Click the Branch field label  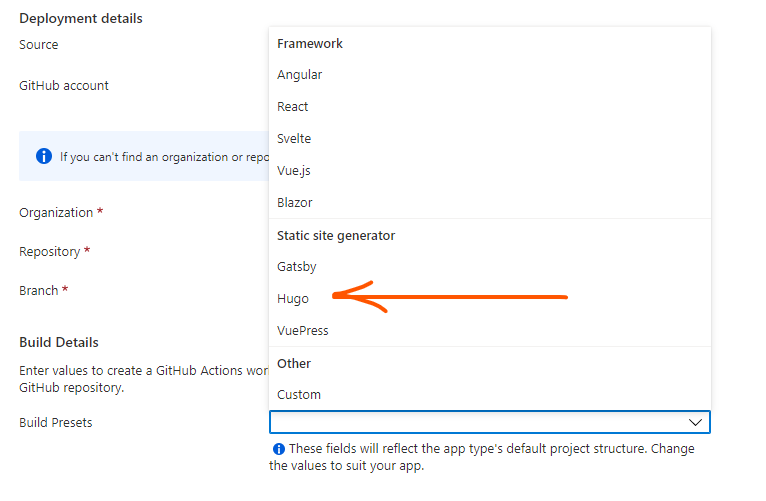coord(39,291)
